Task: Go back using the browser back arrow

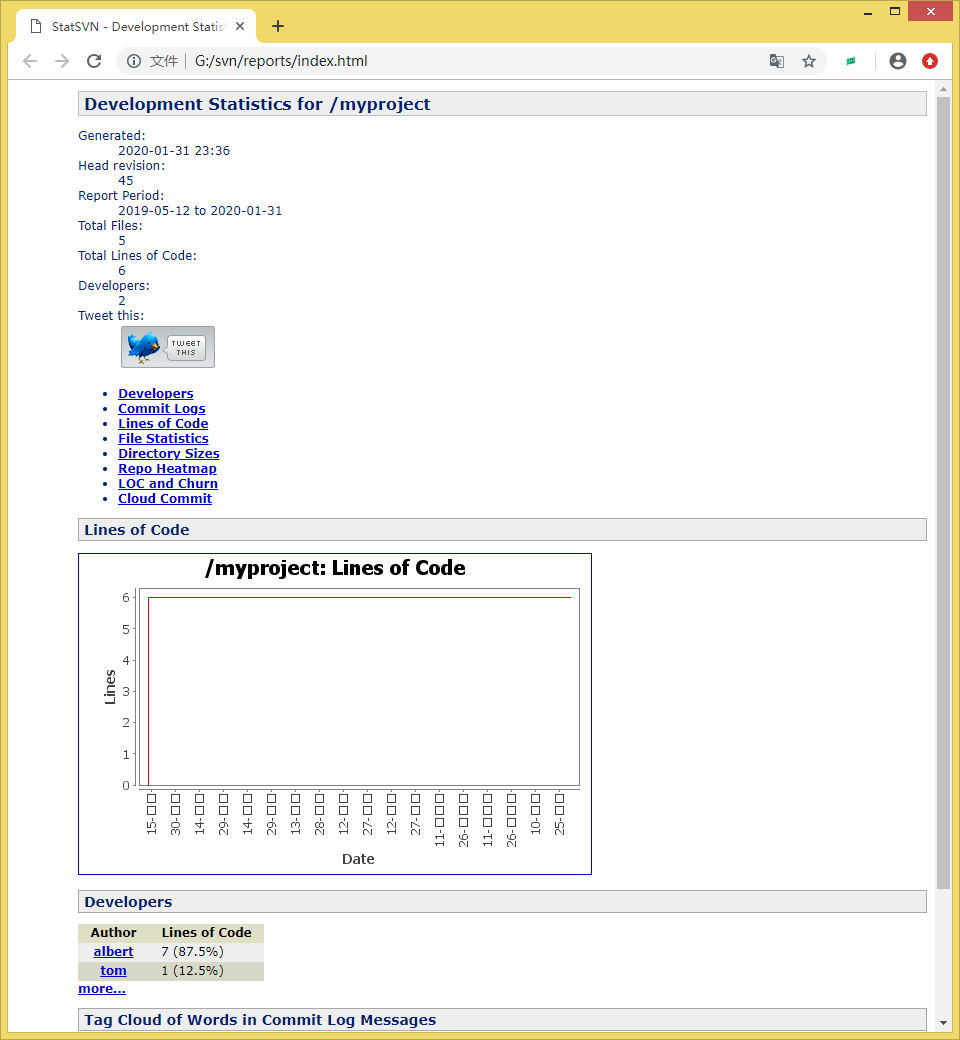Action: tap(30, 61)
